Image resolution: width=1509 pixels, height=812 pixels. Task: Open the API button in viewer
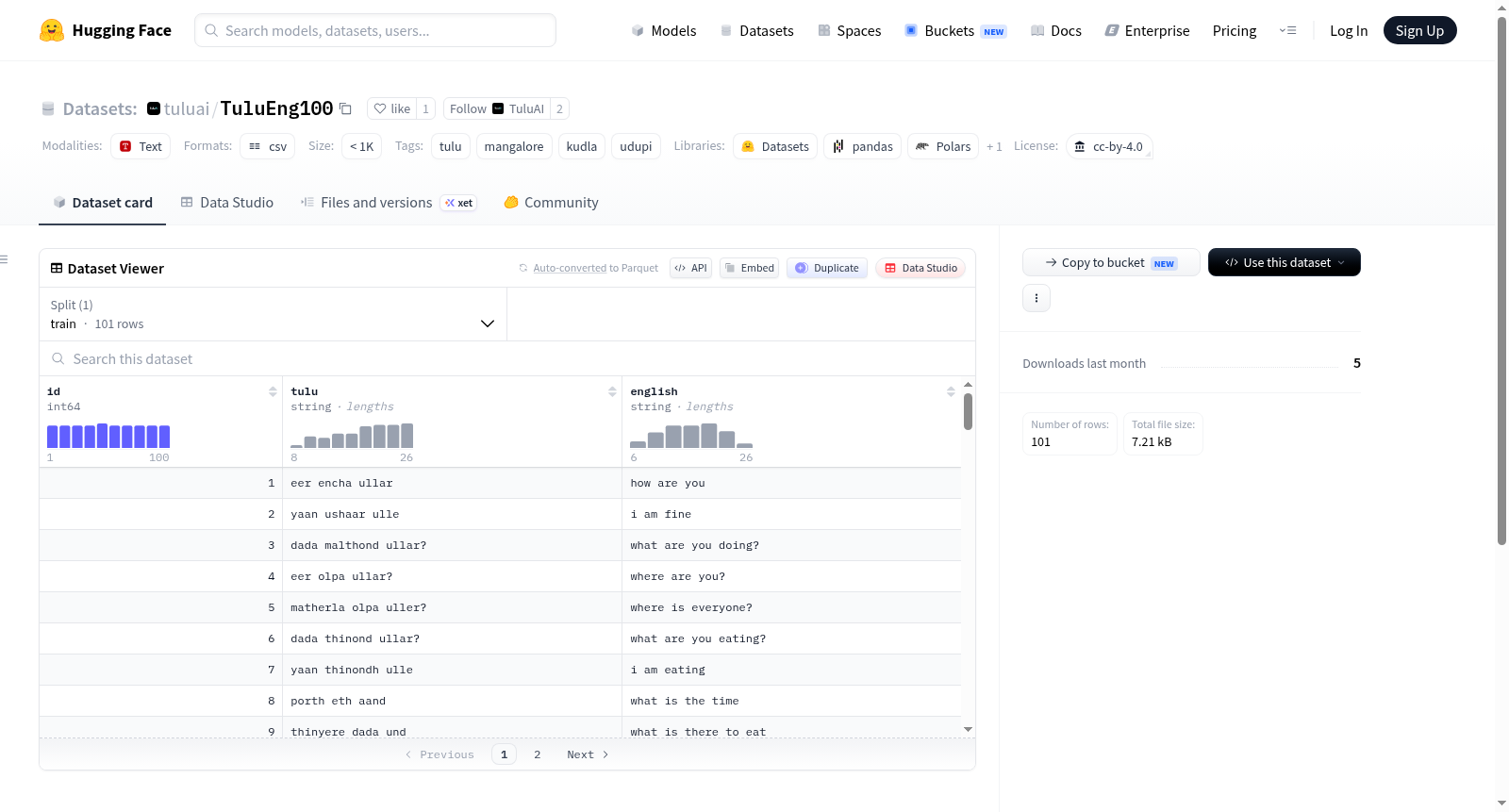[x=690, y=268]
